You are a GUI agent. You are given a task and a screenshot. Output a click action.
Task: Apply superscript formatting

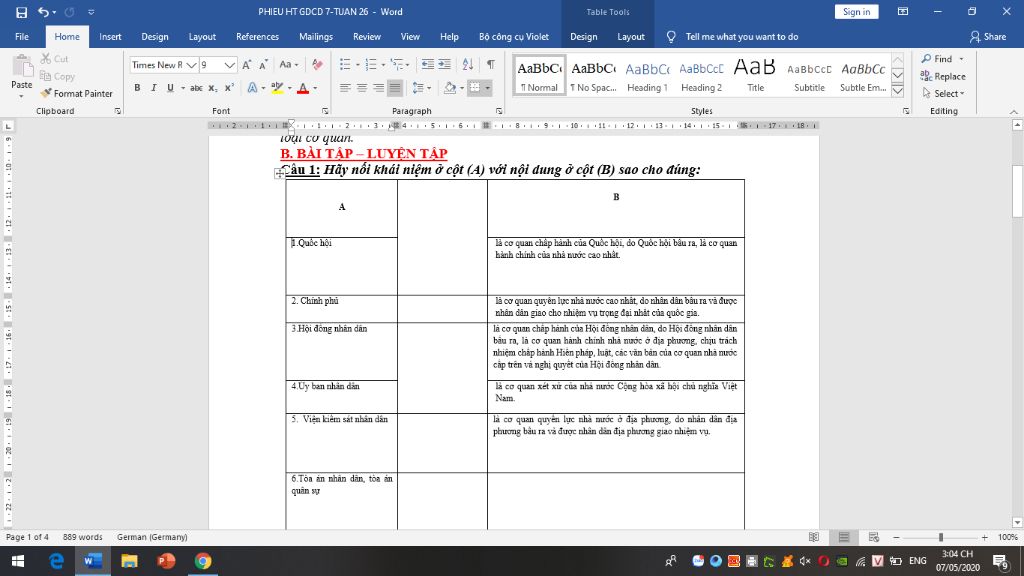tap(229, 88)
